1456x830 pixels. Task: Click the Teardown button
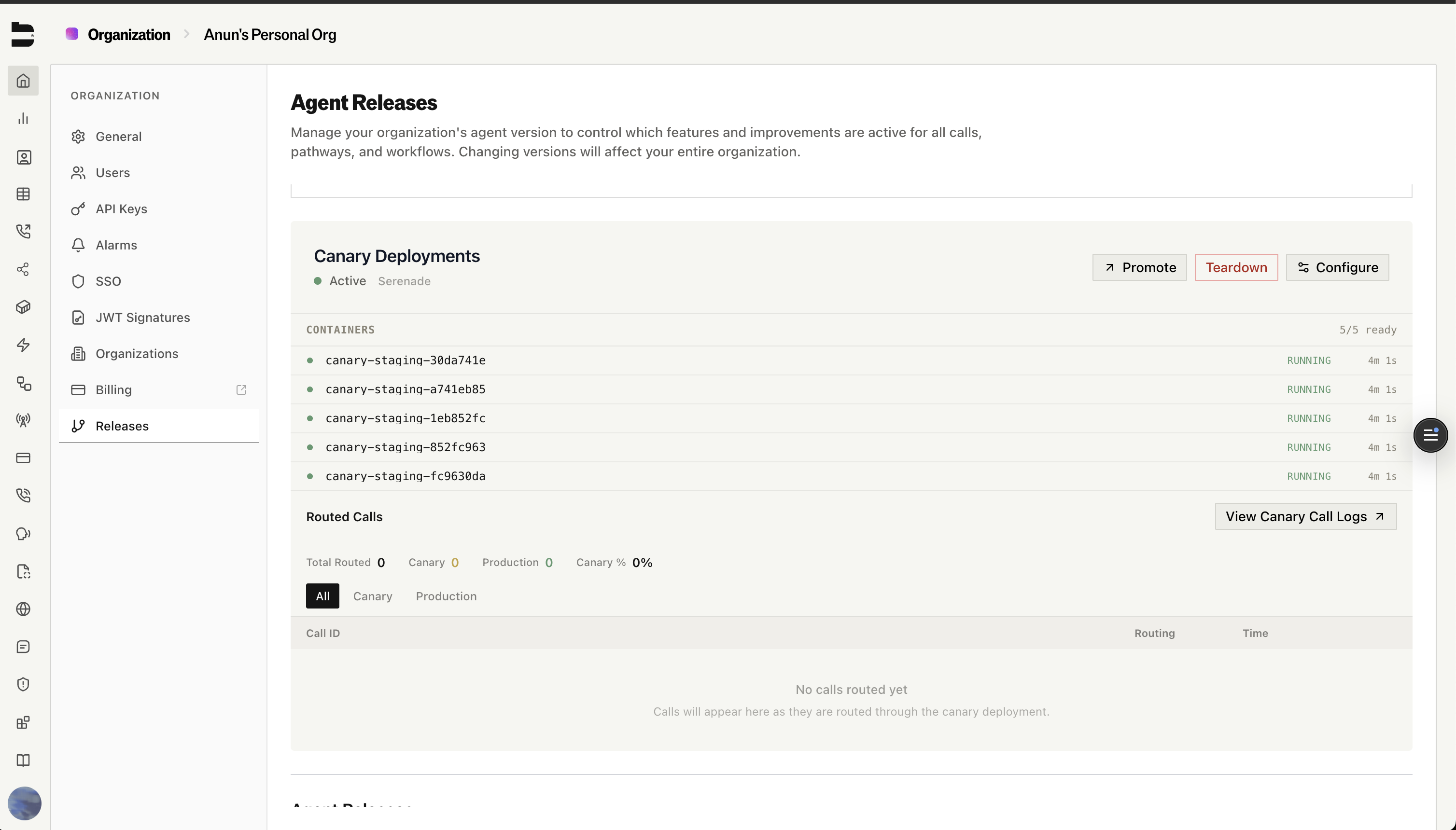[1235, 267]
